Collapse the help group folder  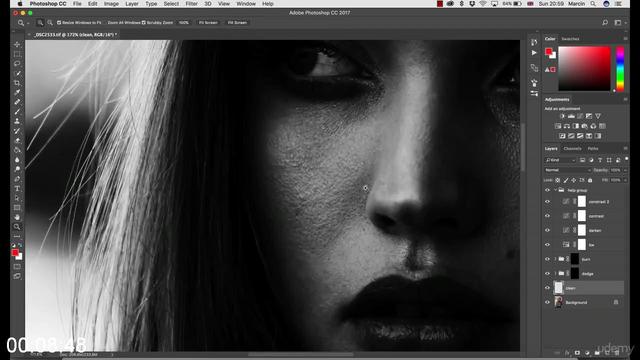point(555,190)
